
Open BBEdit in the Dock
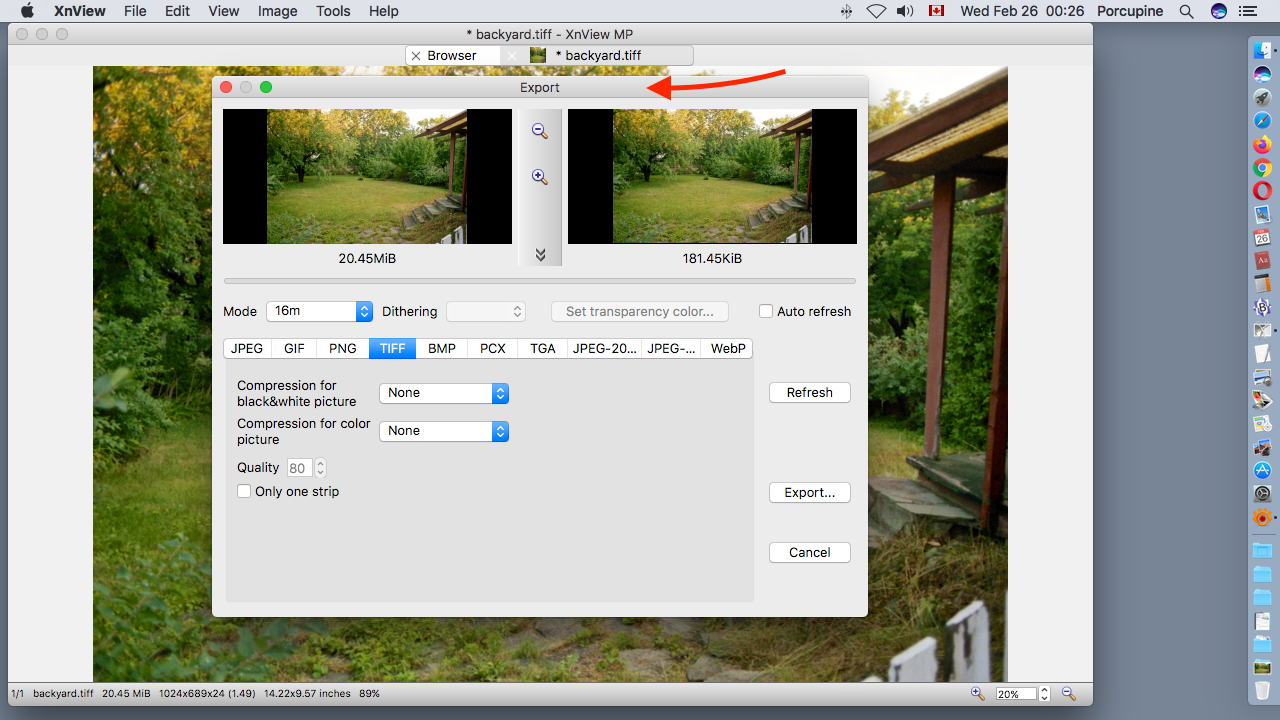[1262, 307]
